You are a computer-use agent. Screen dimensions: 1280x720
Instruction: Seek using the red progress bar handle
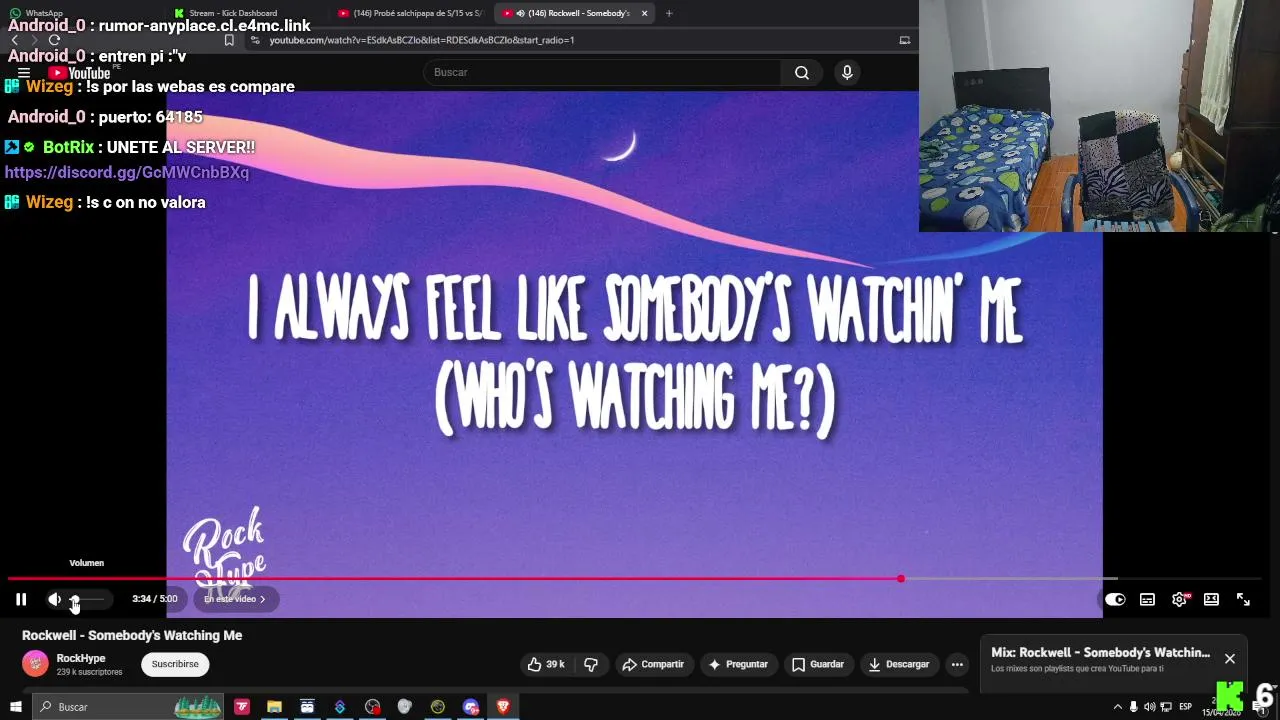(x=901, y=579)
